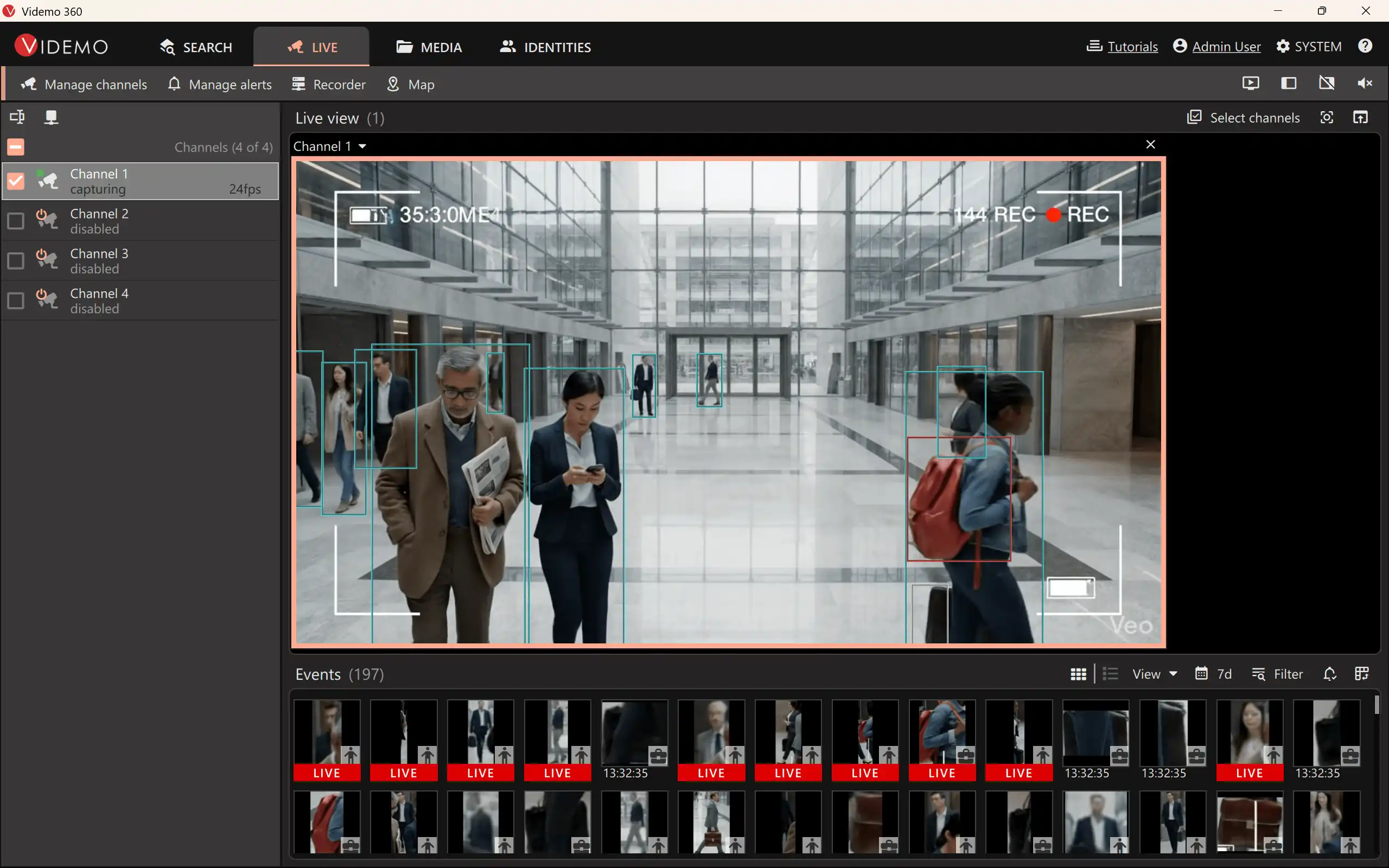Click the Events (197) heading
Image resolution: width=1389 pixels, height=868 pixels.
(x=339, y=674)
